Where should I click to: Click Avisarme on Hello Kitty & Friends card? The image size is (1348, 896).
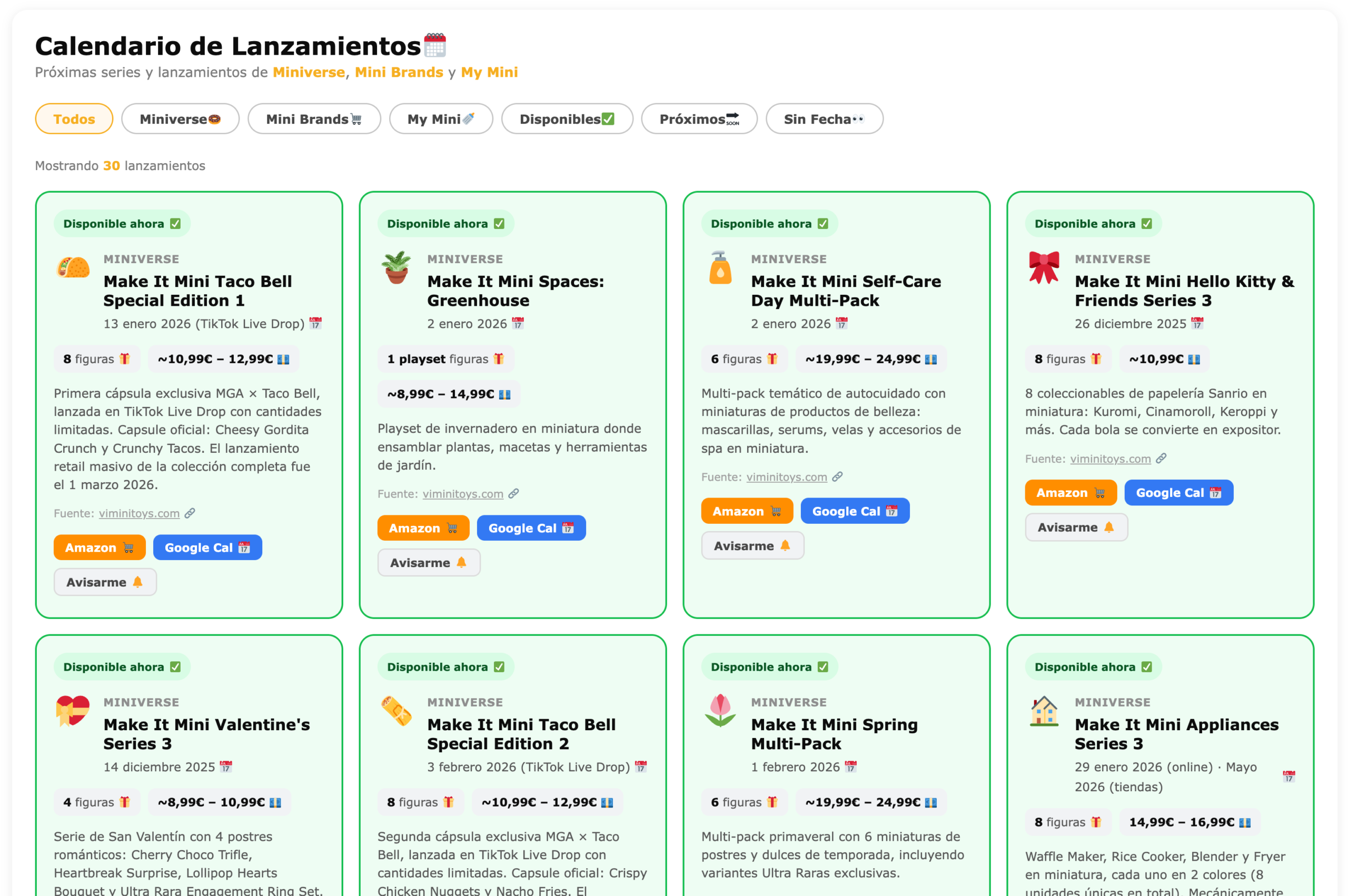coord(1076,527)
